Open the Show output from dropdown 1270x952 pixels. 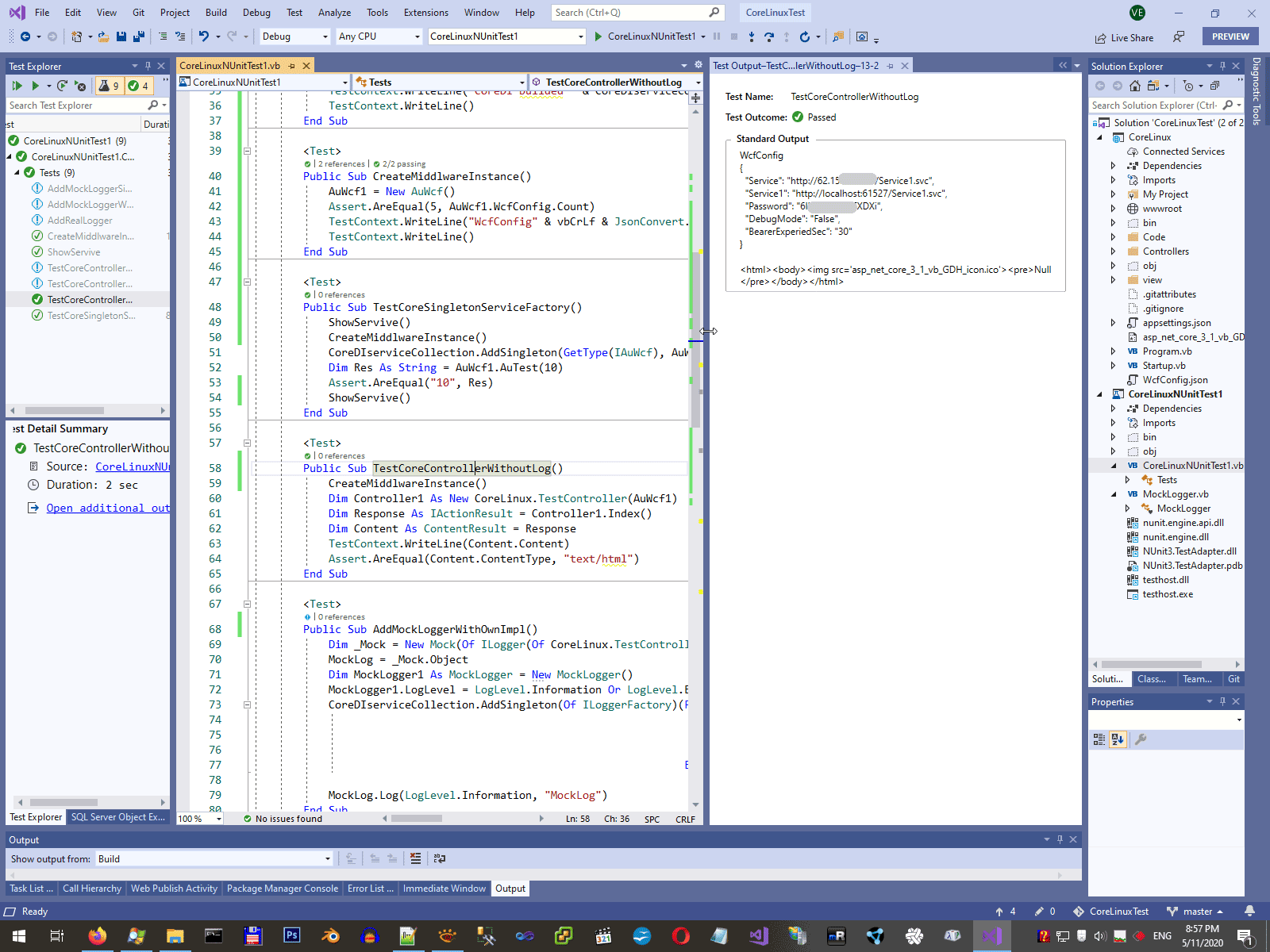coord(214,858)
